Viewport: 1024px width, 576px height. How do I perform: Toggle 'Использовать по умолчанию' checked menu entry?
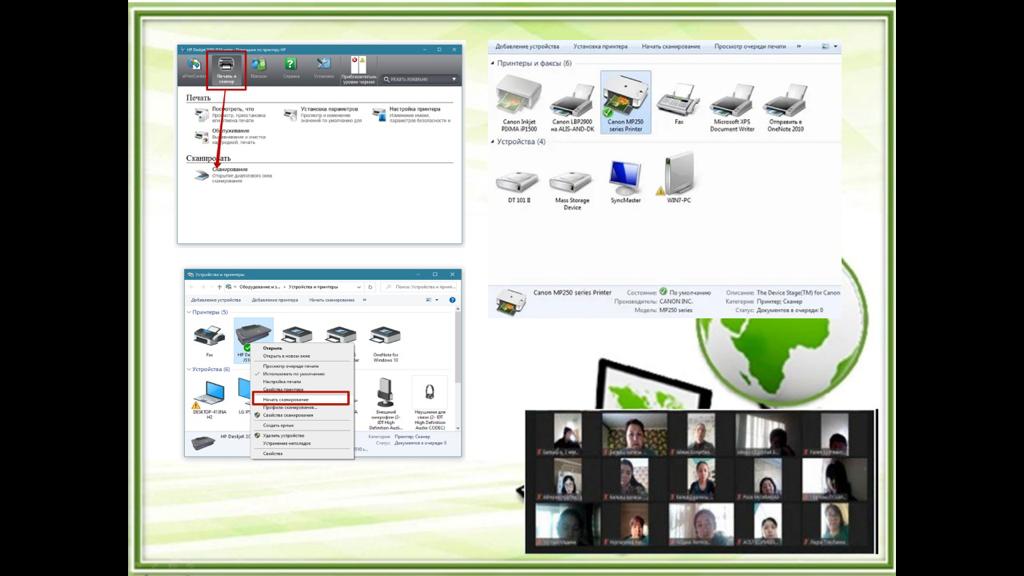(293, 373)
